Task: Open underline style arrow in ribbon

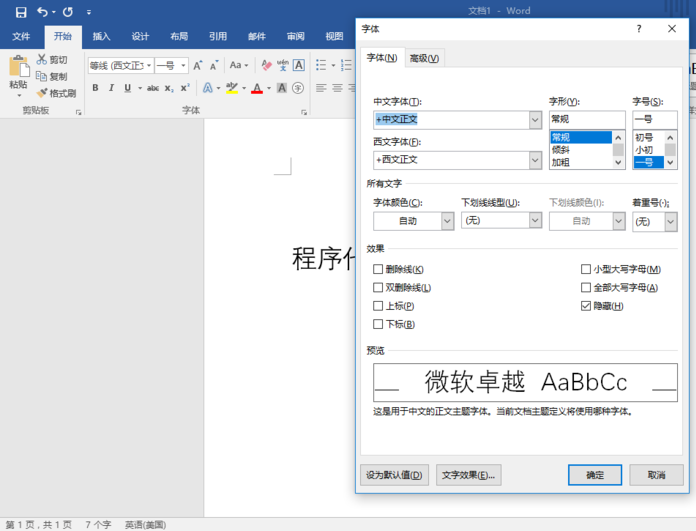Action: tap(140, 88)
